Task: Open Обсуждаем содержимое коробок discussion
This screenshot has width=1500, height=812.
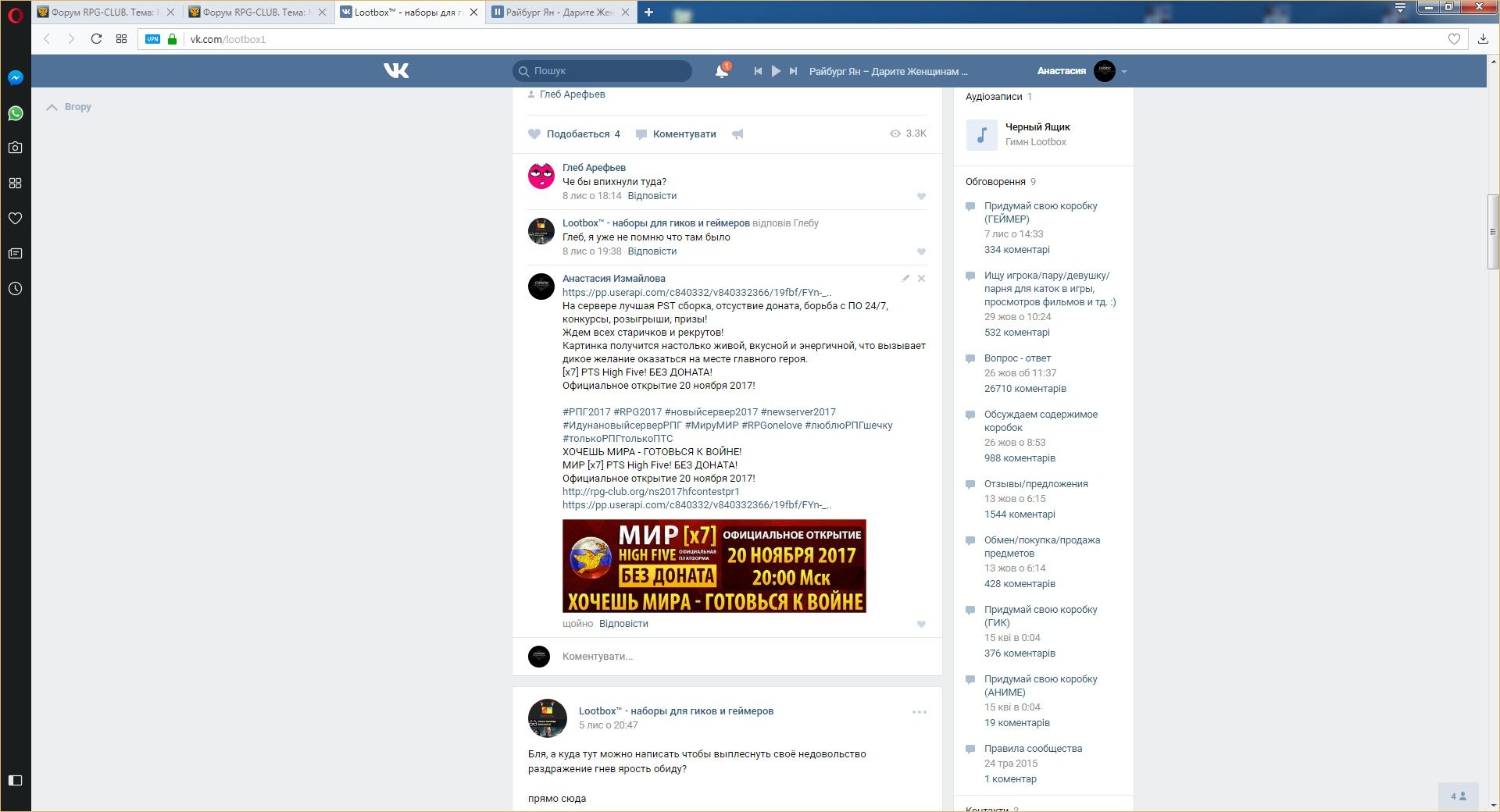Action: click(x=1041, y=421)
